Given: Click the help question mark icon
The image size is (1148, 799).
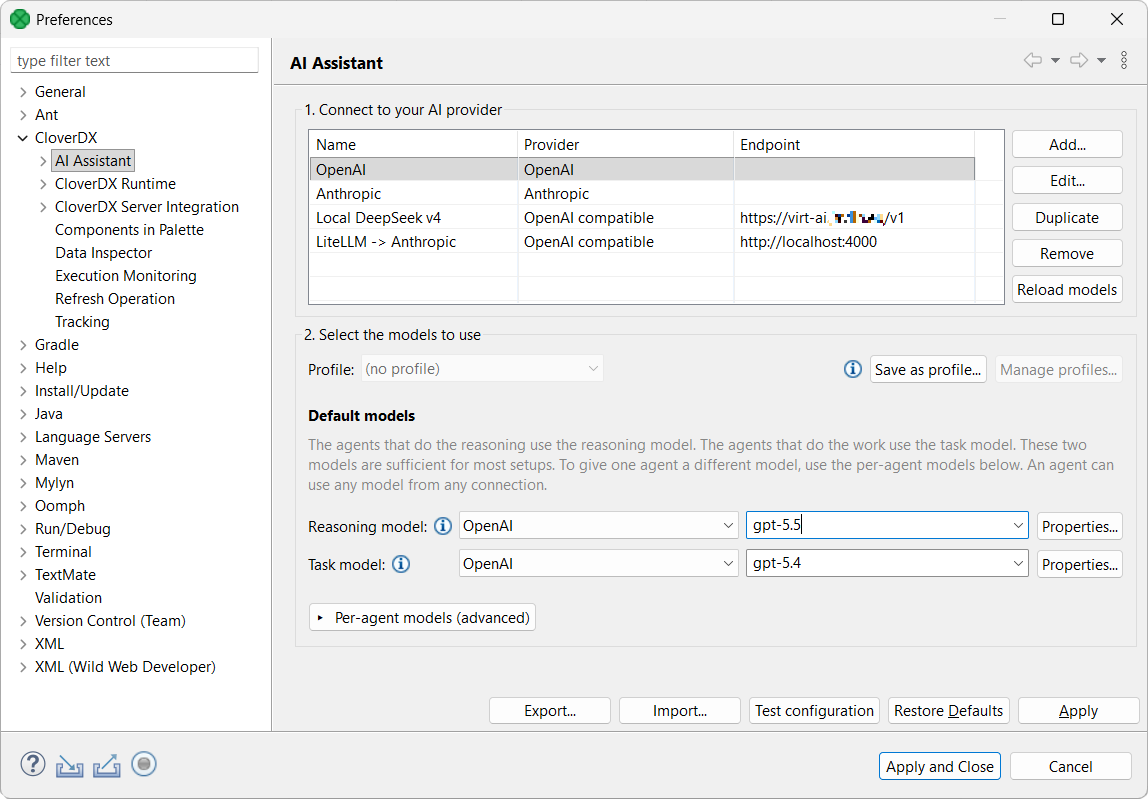Looking at the screenshot, I should pos(32,765).
